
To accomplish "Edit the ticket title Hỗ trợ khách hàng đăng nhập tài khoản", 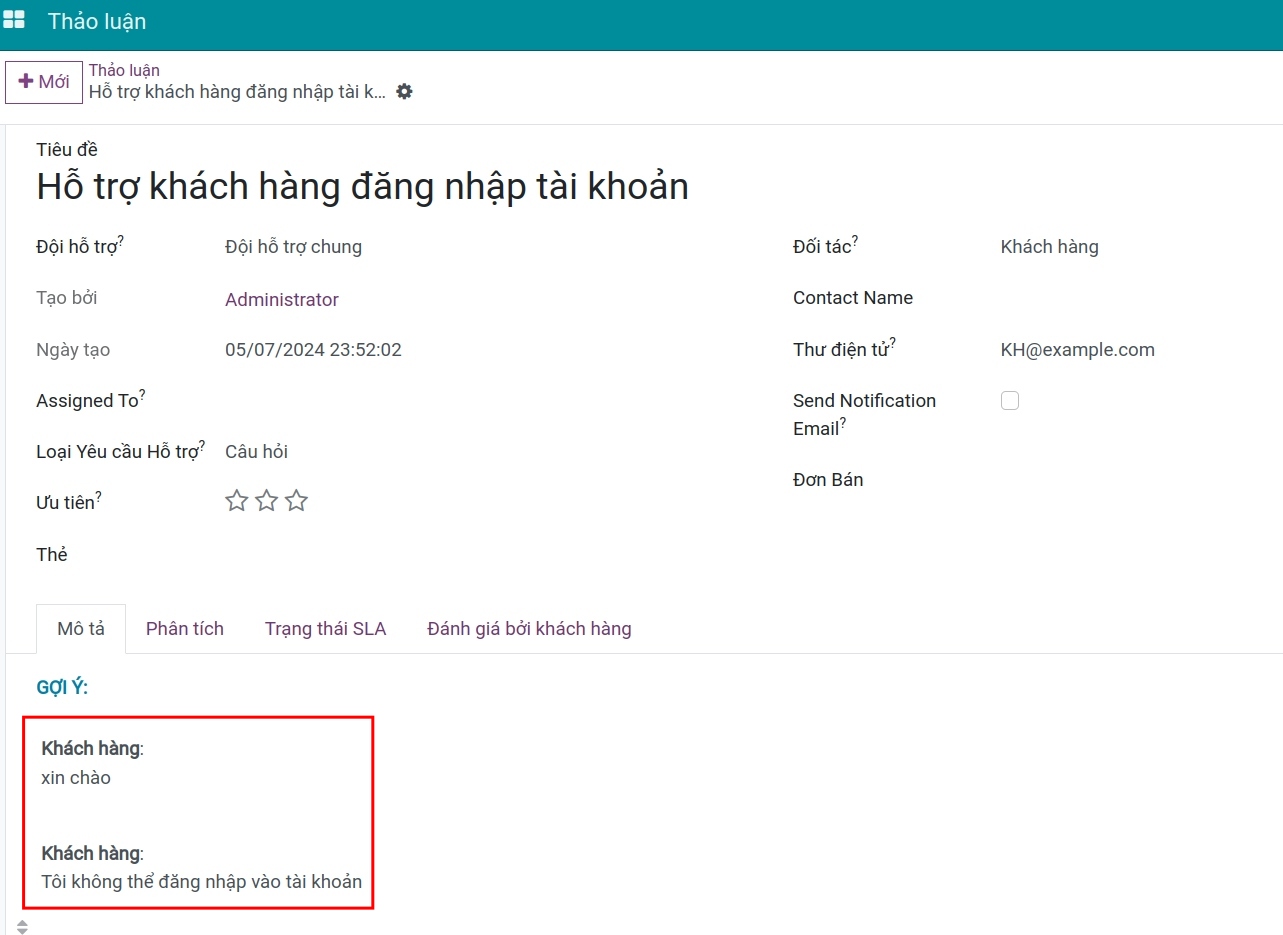I will (363, 187).
